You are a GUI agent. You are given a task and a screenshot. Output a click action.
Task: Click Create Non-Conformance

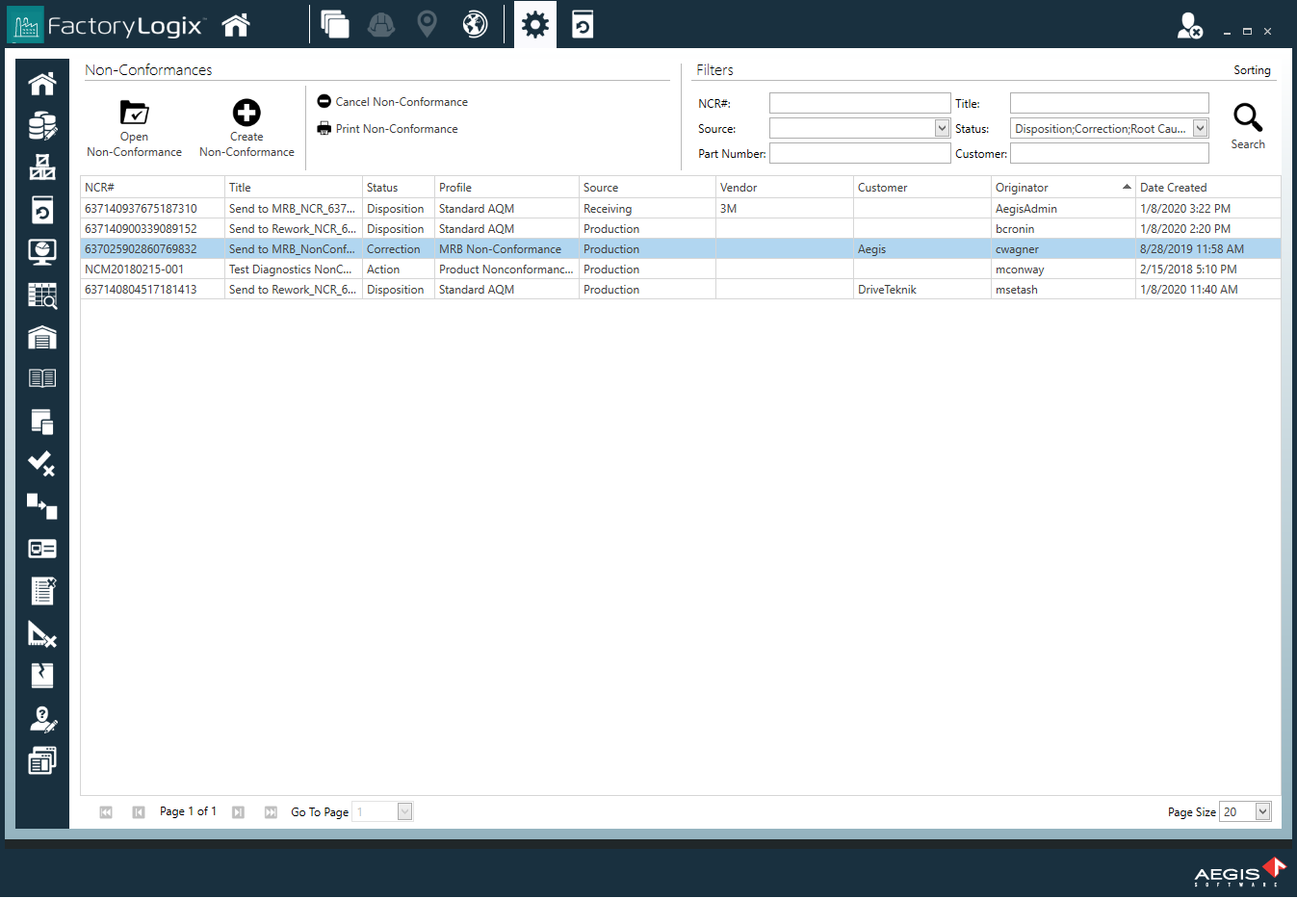(246, 125)
